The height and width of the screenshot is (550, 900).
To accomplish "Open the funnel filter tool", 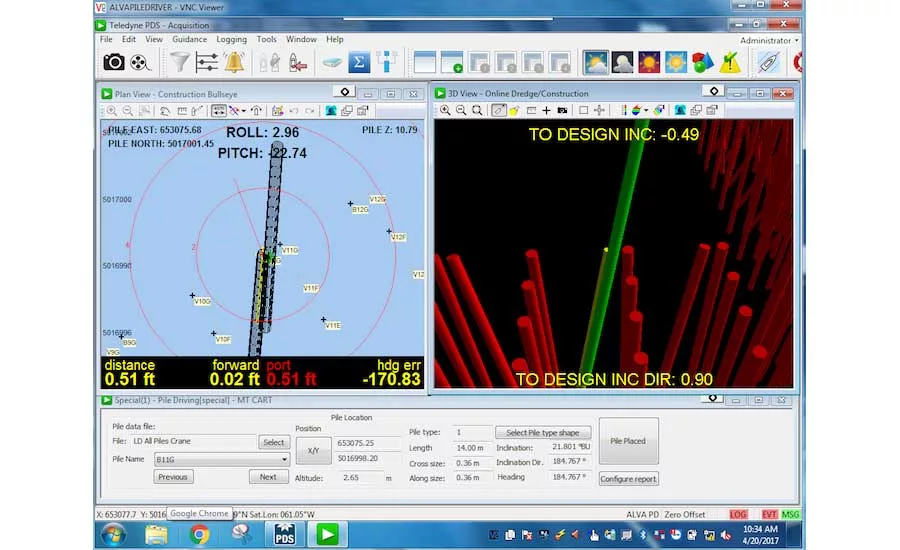I will pos(180,62).
